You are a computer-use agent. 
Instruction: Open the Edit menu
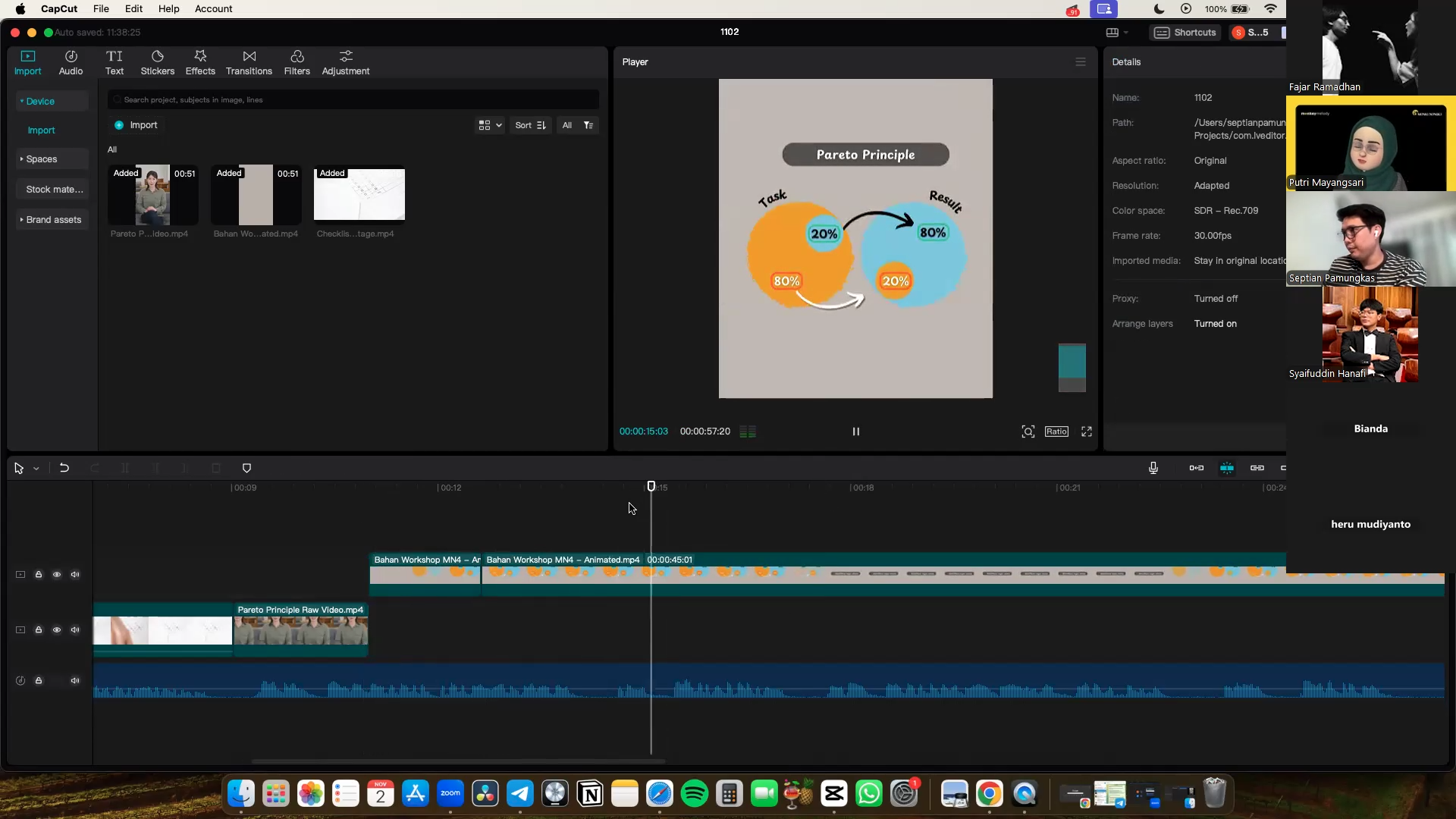click(133, 9)
